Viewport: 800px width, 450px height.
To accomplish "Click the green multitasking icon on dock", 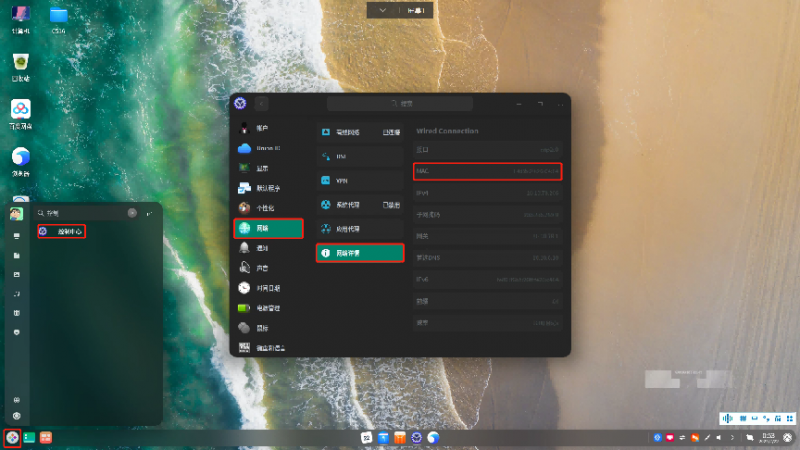I will [29, 438].
